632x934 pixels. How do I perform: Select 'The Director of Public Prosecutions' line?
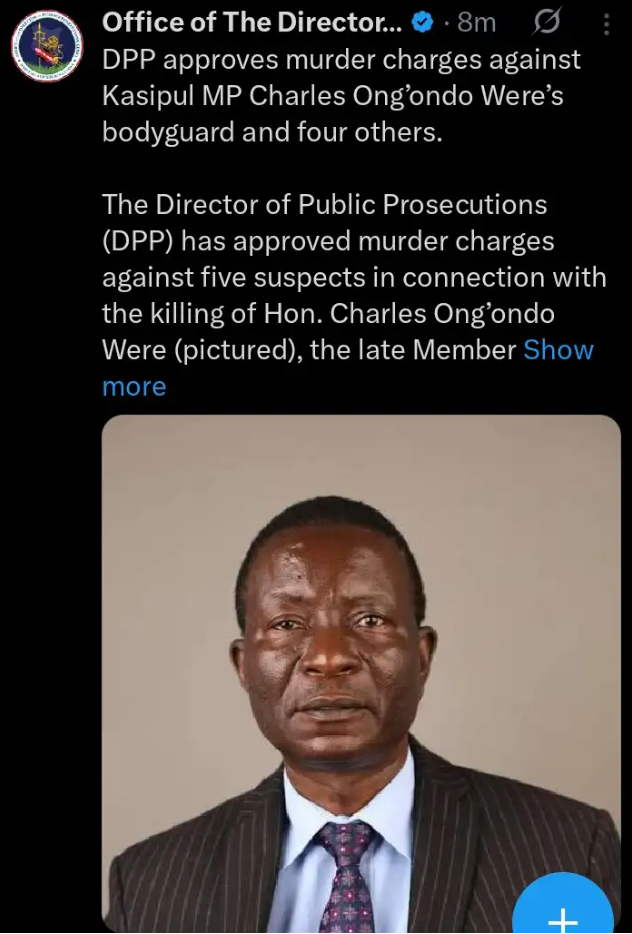point(325,205)
